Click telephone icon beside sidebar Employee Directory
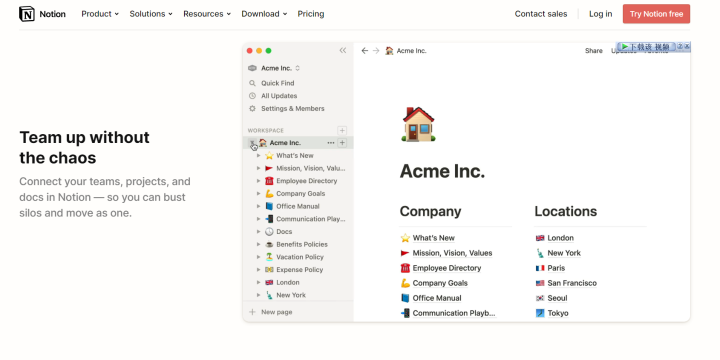 click(269, 181)
